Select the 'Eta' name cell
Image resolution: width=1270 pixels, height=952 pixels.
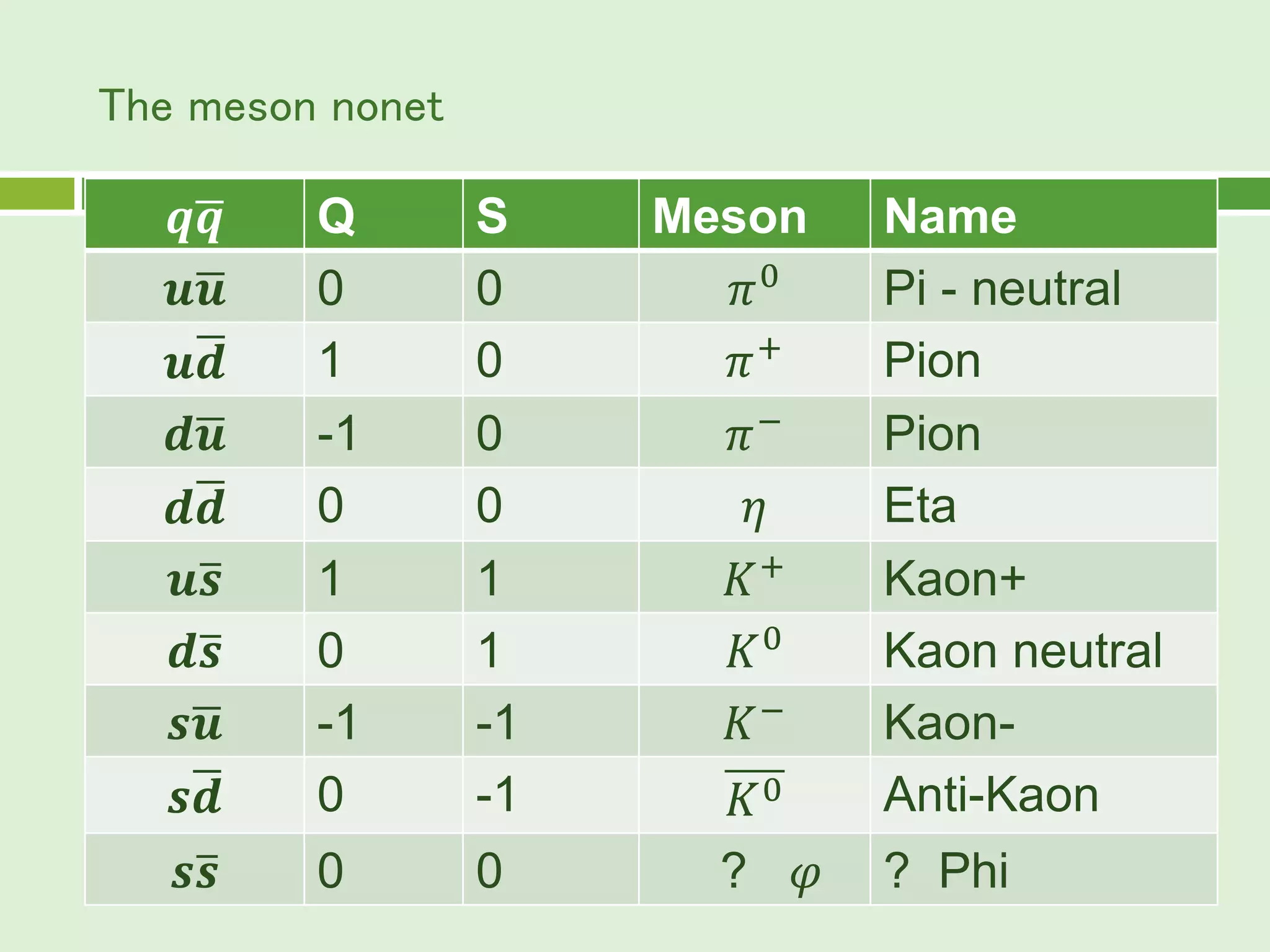(x=1043, y=505)
